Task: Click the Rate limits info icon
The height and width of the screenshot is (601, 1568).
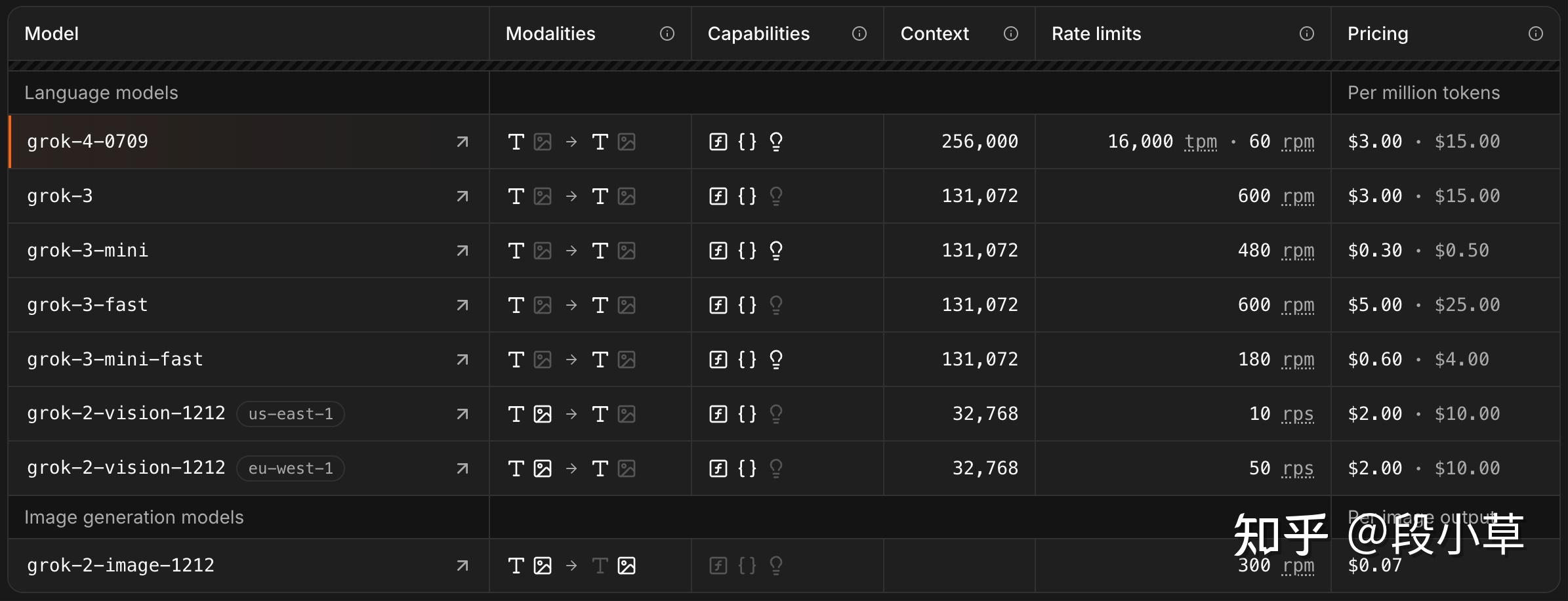Action: (x=1306, y=33)
